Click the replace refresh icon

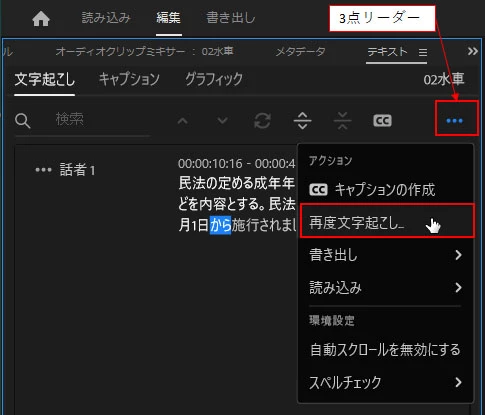262,121
